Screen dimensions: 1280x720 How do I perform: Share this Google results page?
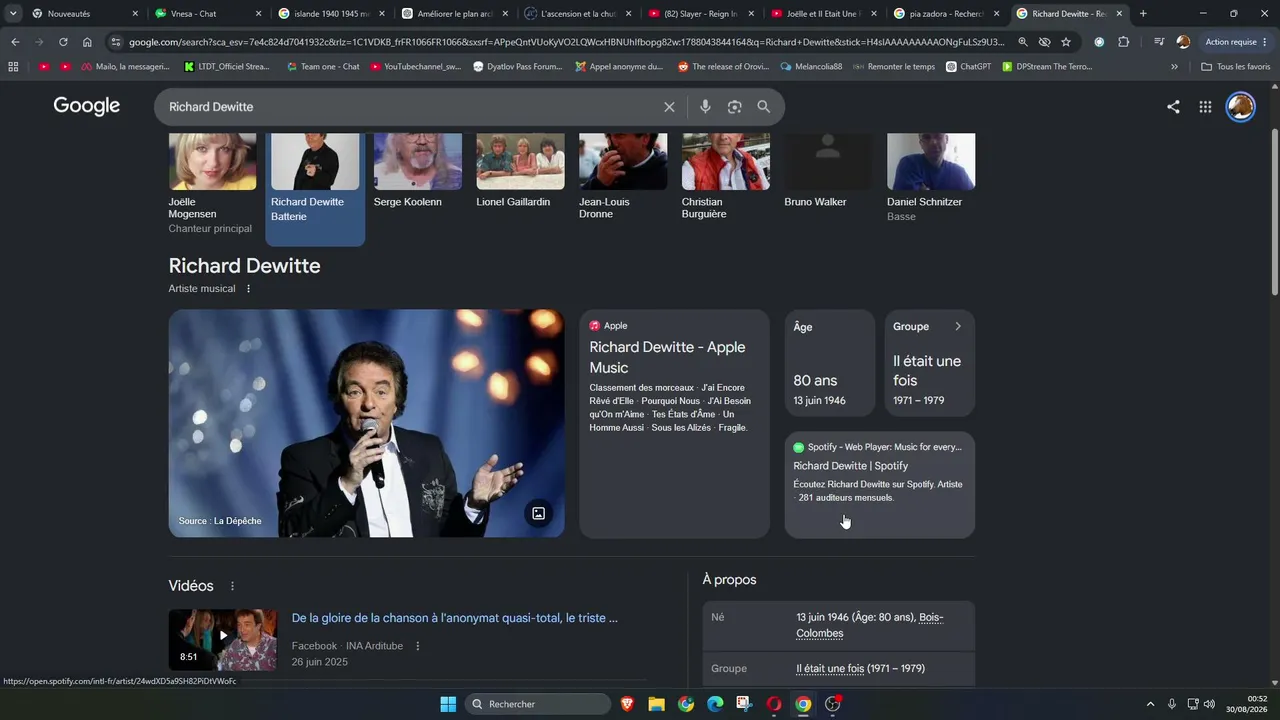coord(1173,107)
